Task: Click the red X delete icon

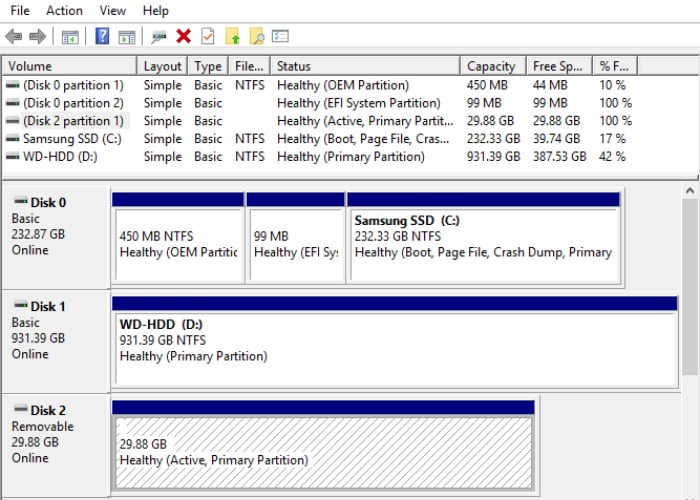Action: coord(183,36)
